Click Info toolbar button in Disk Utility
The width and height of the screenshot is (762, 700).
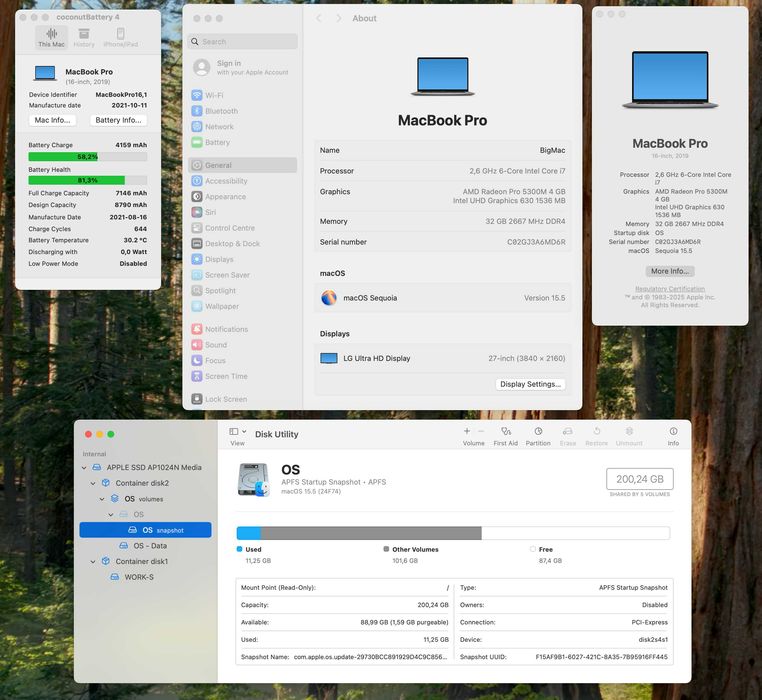pyautogui.click(x=673, y=436)
